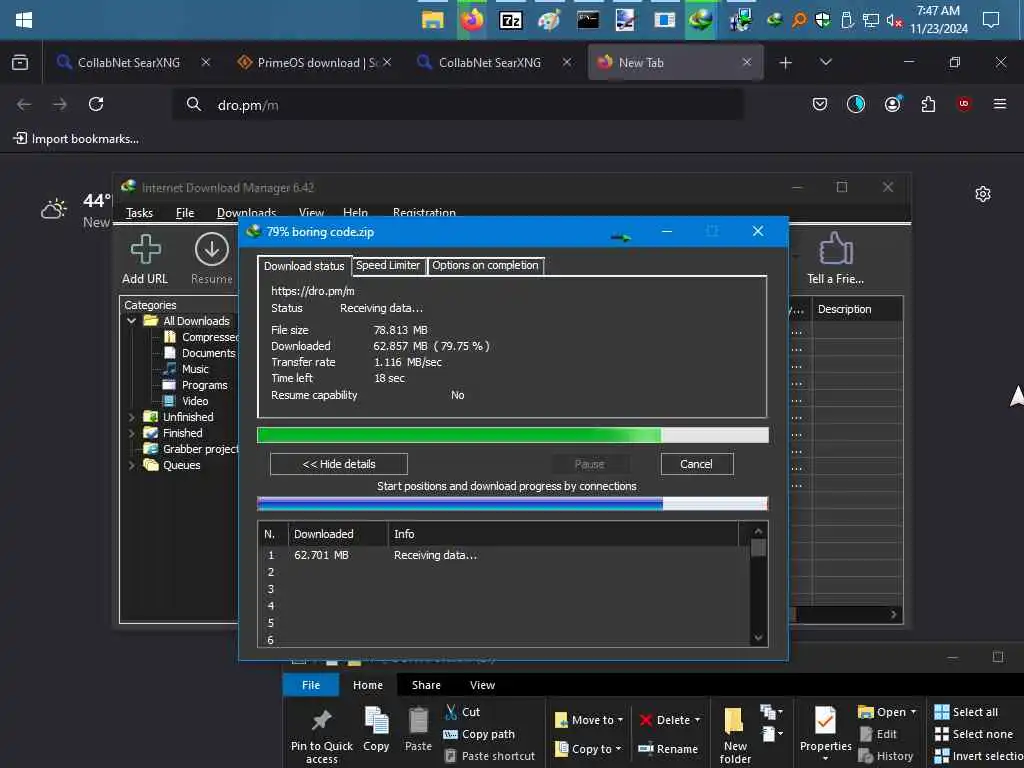Viewport: 1024px width, 768px height.
Task: Click the Hide details button
Action: click(339, 464)
